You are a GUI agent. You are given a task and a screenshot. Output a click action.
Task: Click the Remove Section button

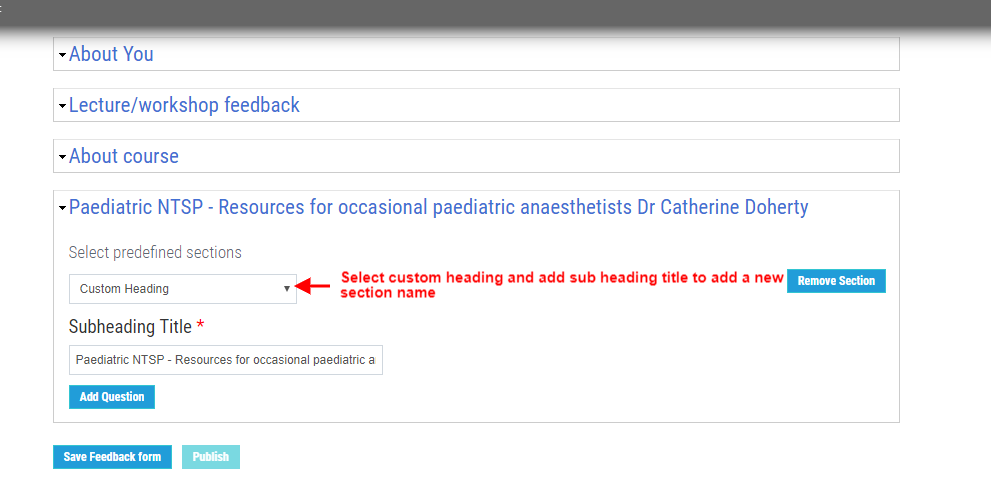[x=836, y=281]
